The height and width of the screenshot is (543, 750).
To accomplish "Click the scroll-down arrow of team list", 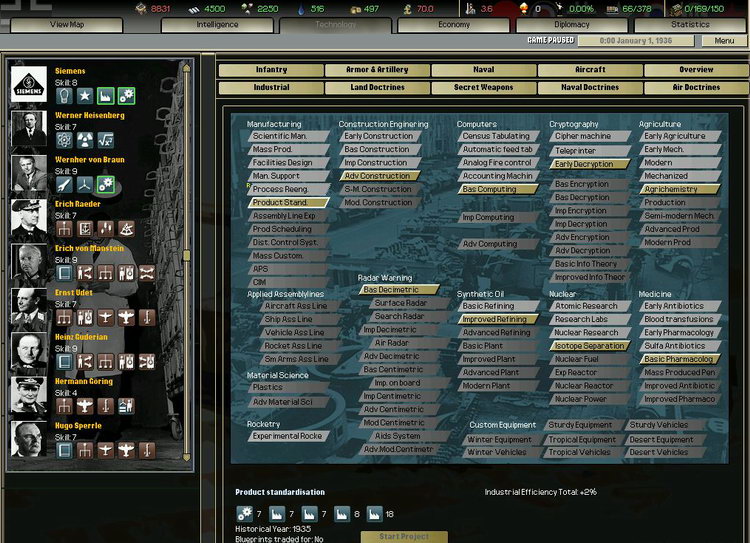I will 187,457.
